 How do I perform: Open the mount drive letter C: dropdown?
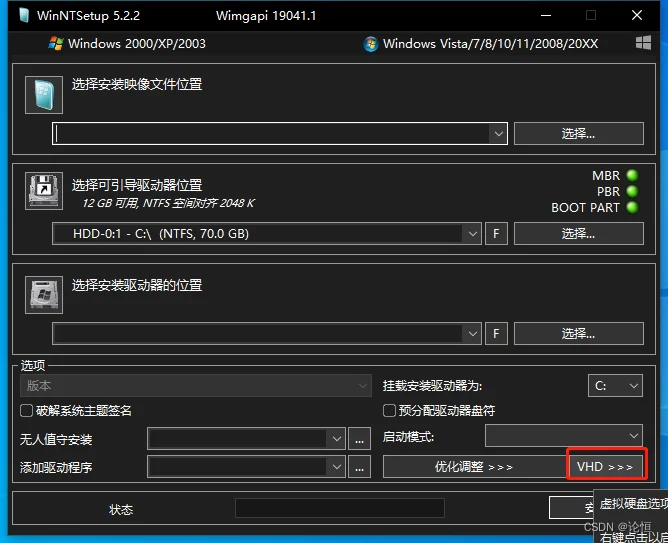click(x=615, y=386)
